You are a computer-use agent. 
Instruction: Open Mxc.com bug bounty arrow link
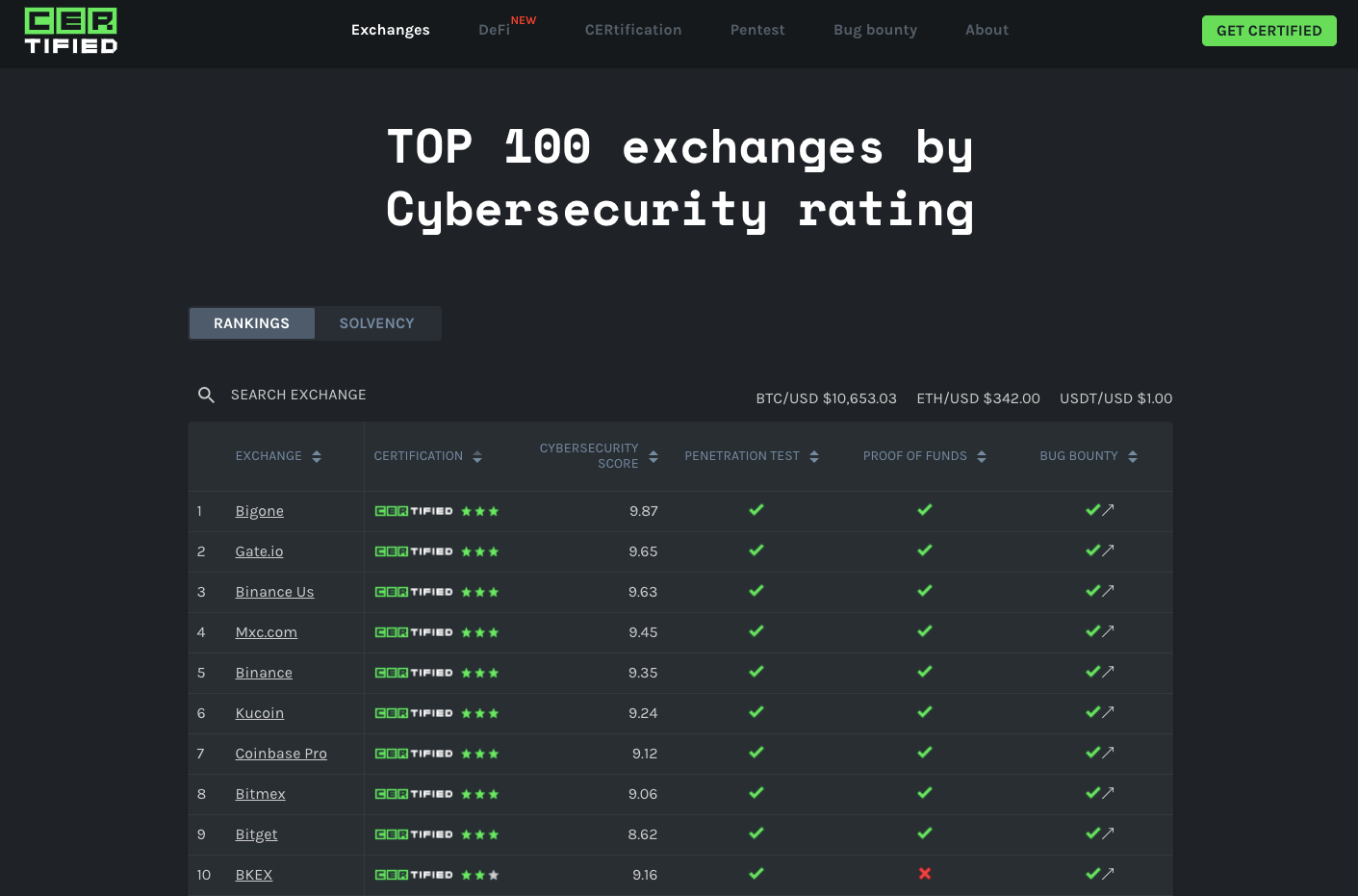click(1108, 631)
